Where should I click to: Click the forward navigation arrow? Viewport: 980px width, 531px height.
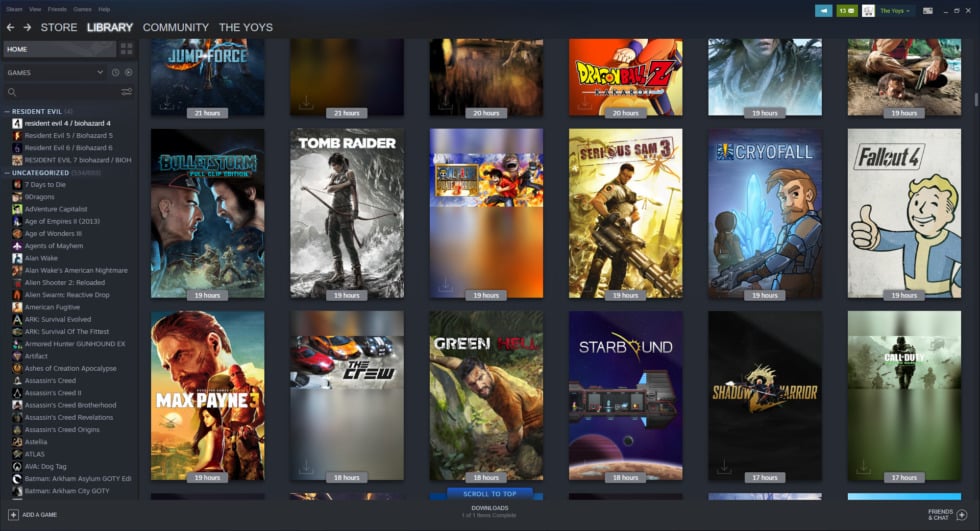click(27, 27)
